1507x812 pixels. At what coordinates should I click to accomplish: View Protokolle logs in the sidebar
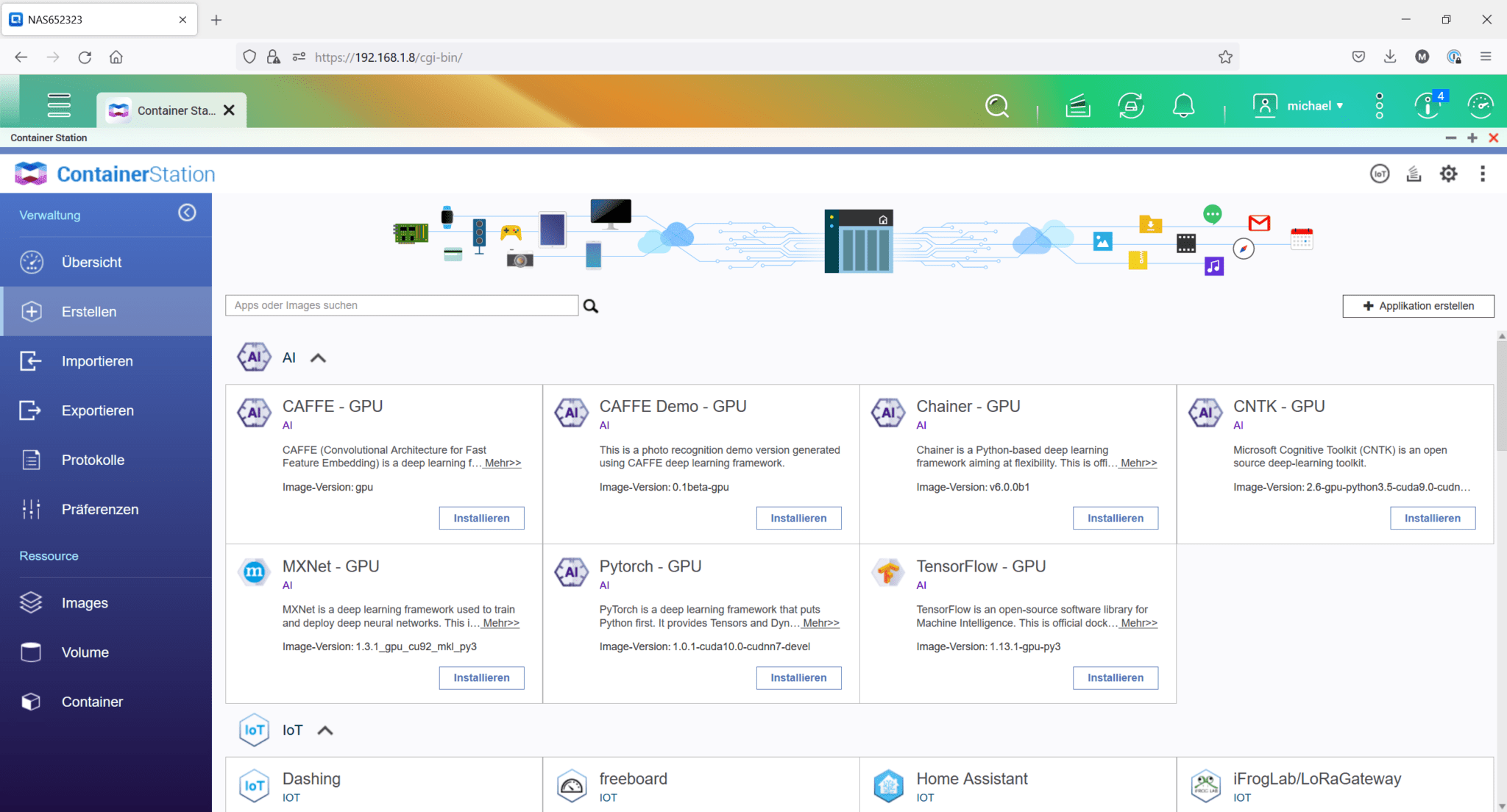93,459
